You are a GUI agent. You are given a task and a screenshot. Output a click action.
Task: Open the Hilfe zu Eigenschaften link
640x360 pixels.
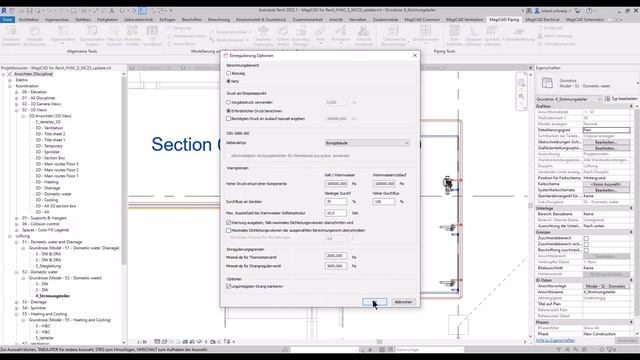tap(556, 340)
